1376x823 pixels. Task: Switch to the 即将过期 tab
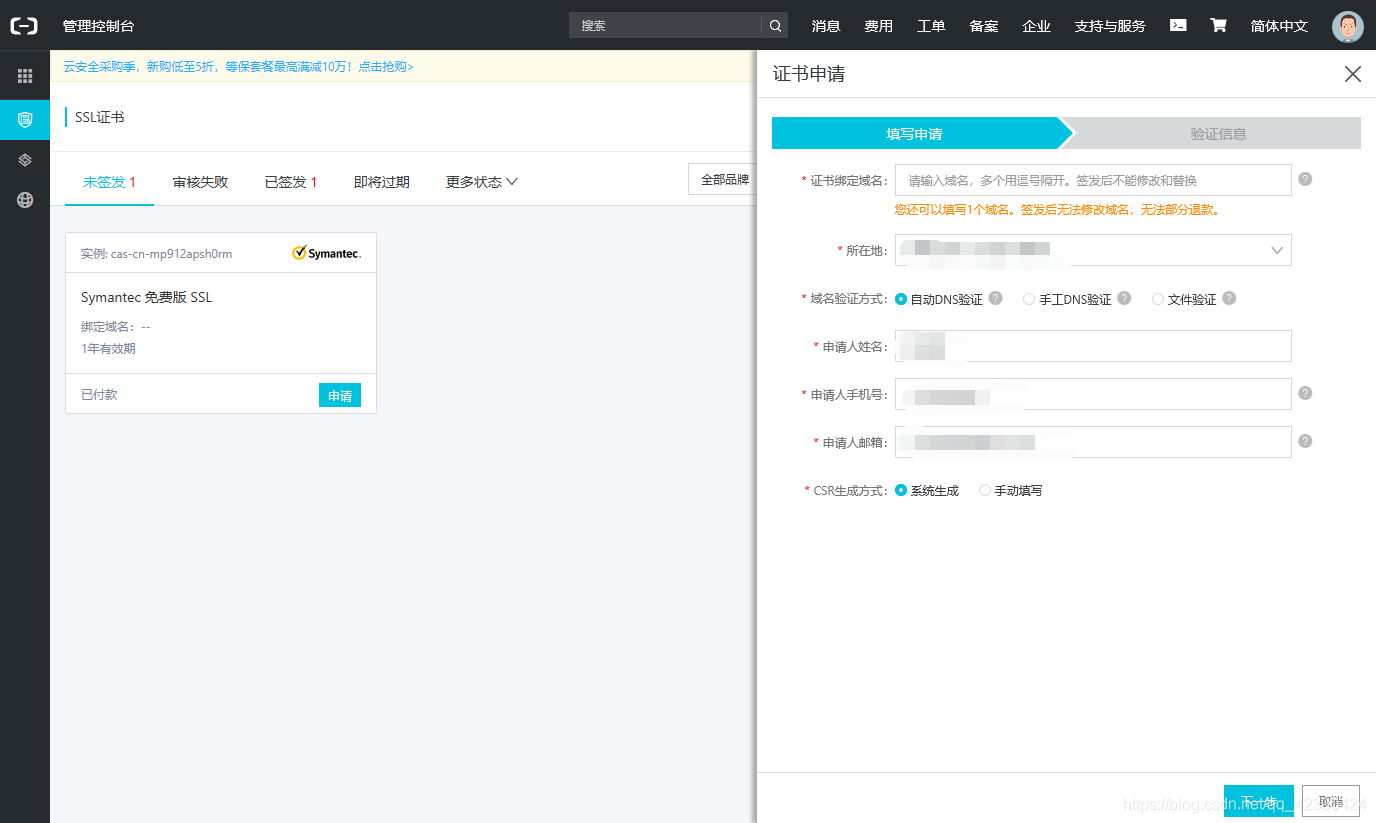[x=382, y=182]
